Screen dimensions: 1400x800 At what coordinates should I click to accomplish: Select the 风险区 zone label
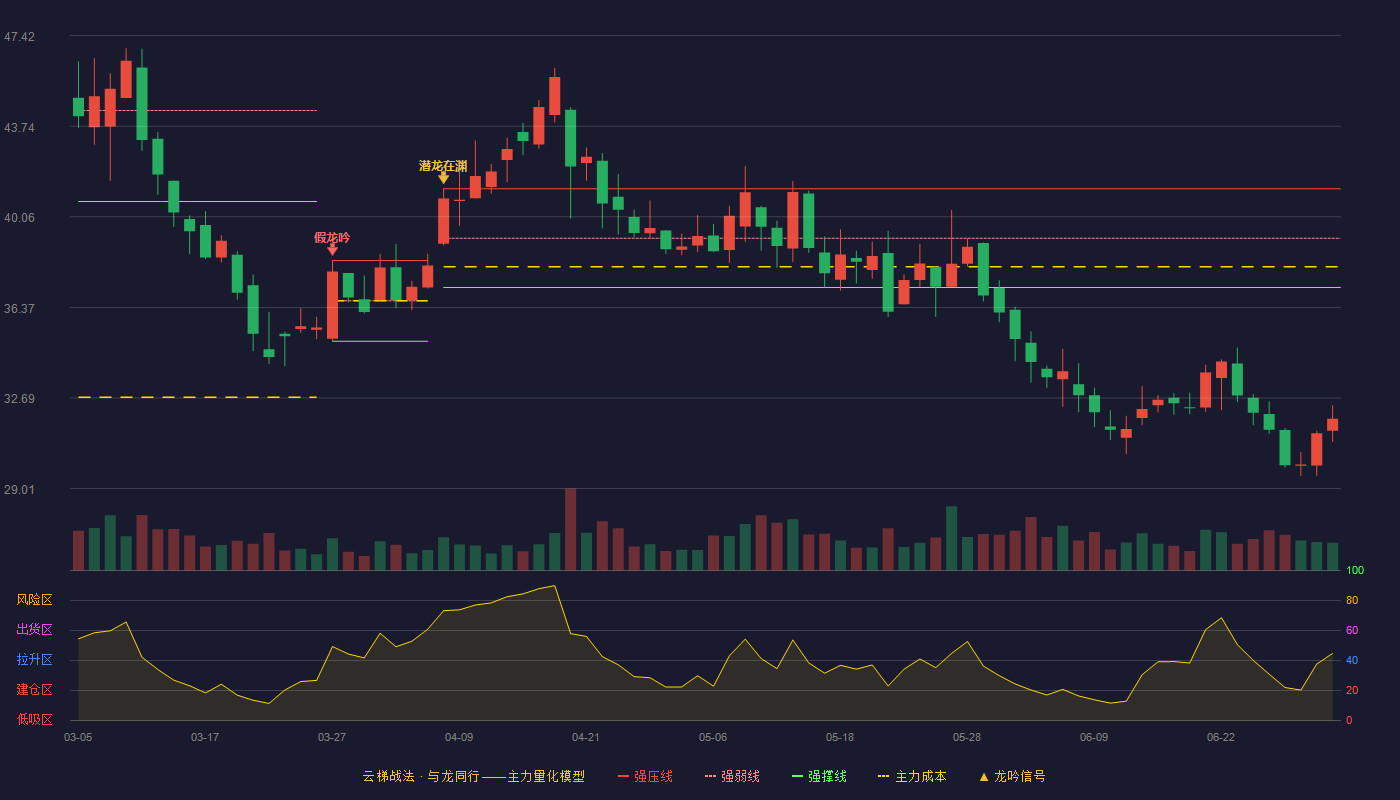(x=34, y=600)
